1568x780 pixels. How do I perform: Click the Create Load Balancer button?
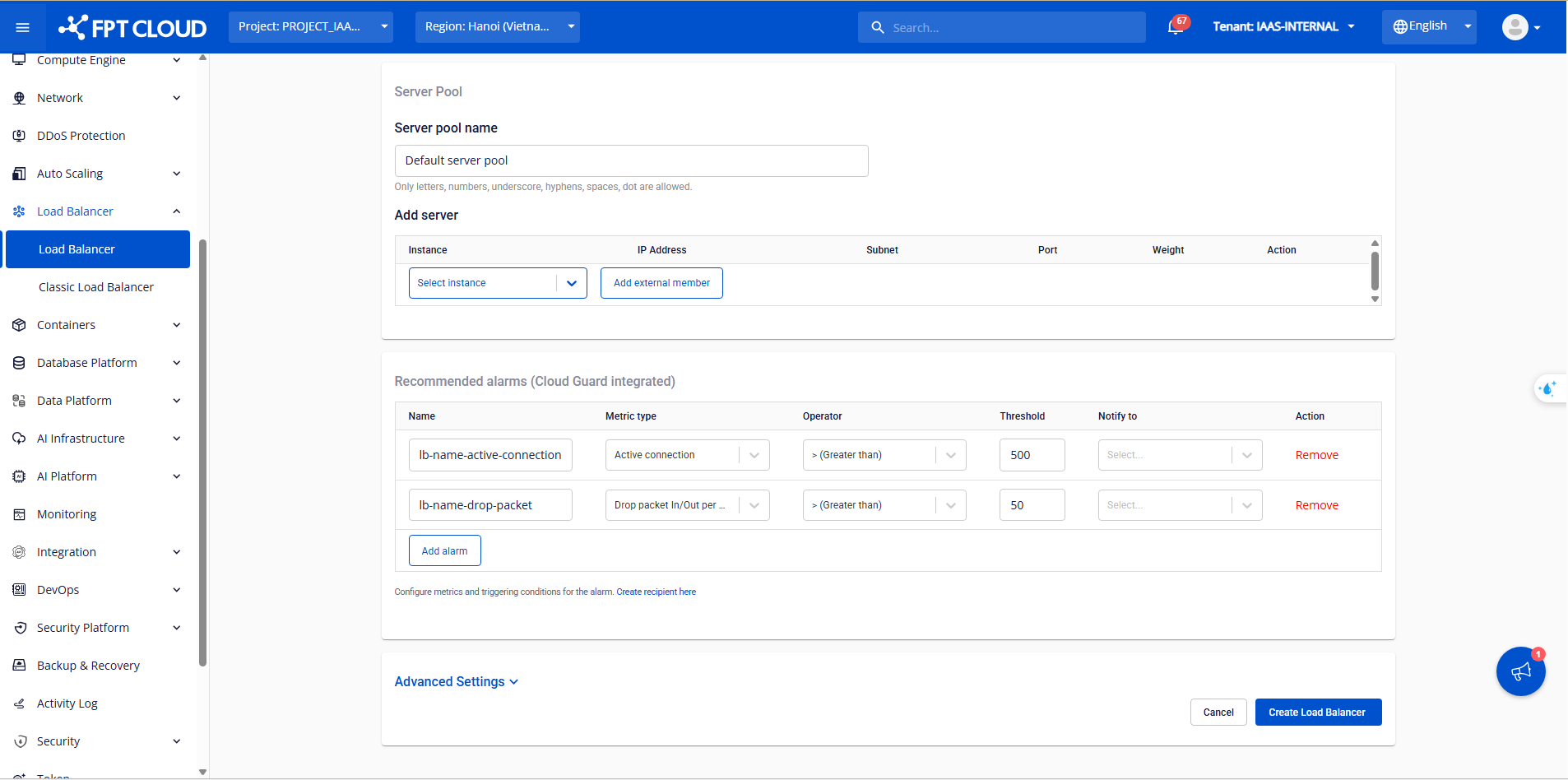click(x=1317, y=713)
